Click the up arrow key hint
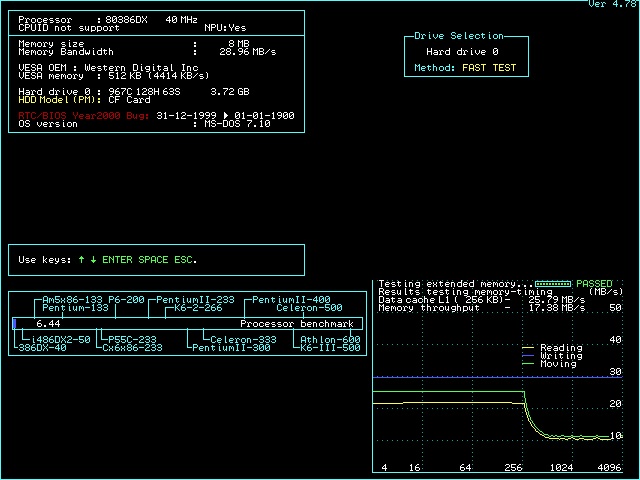Screen dimensions: 640x480 click(80, 260)
